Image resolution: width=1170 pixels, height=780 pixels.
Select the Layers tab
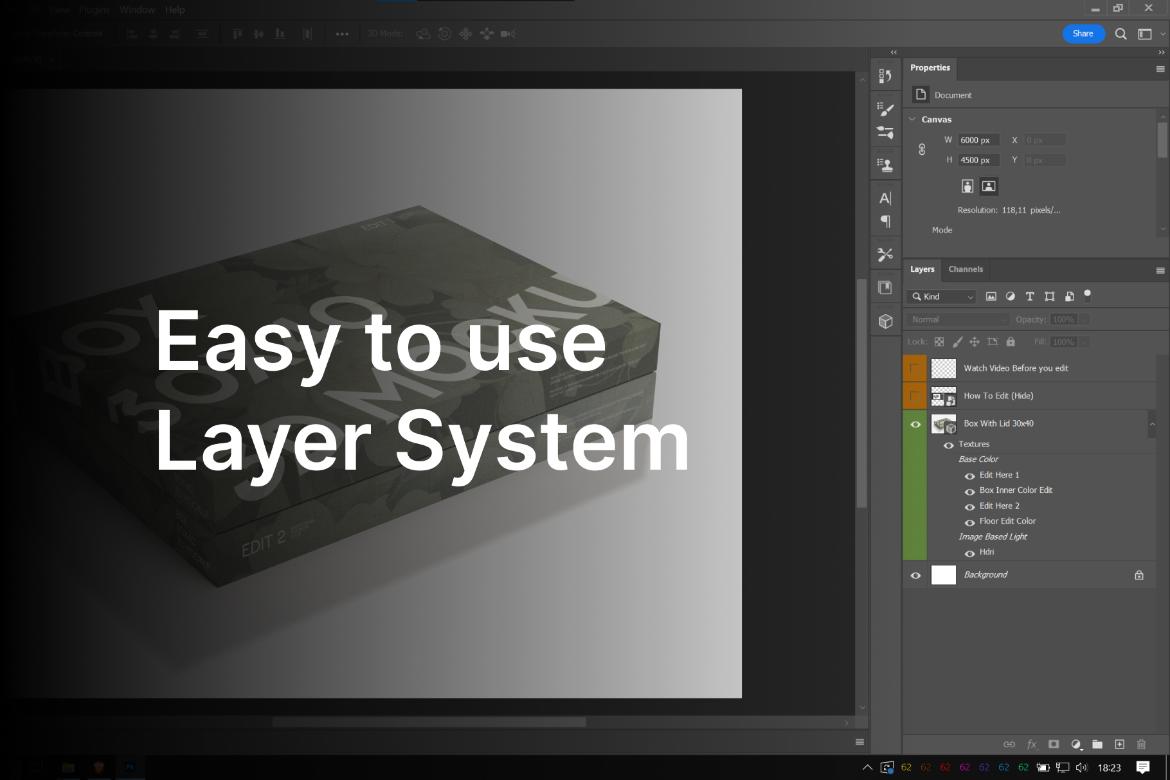point(922,269)
